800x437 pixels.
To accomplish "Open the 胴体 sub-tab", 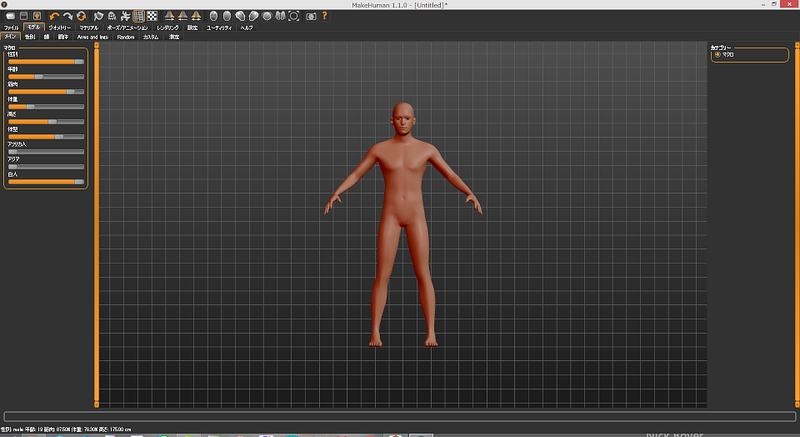I will (63, 37).
